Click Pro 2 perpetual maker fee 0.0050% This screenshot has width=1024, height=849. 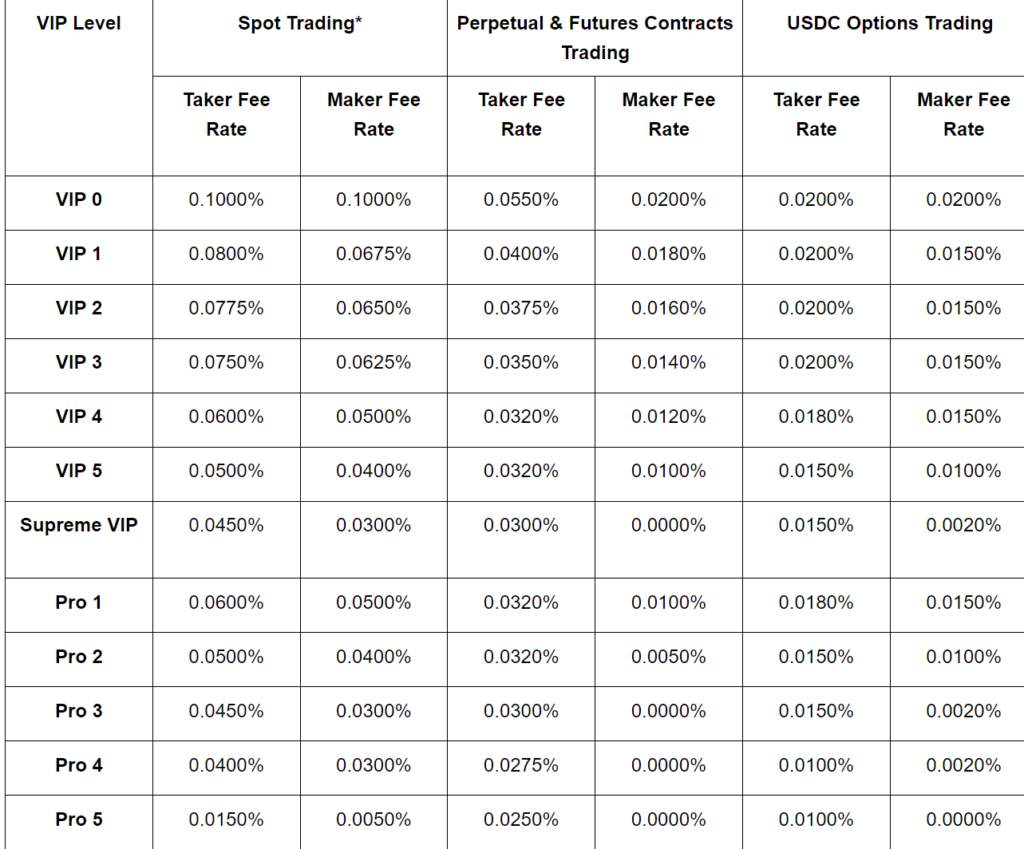(668, 657)
